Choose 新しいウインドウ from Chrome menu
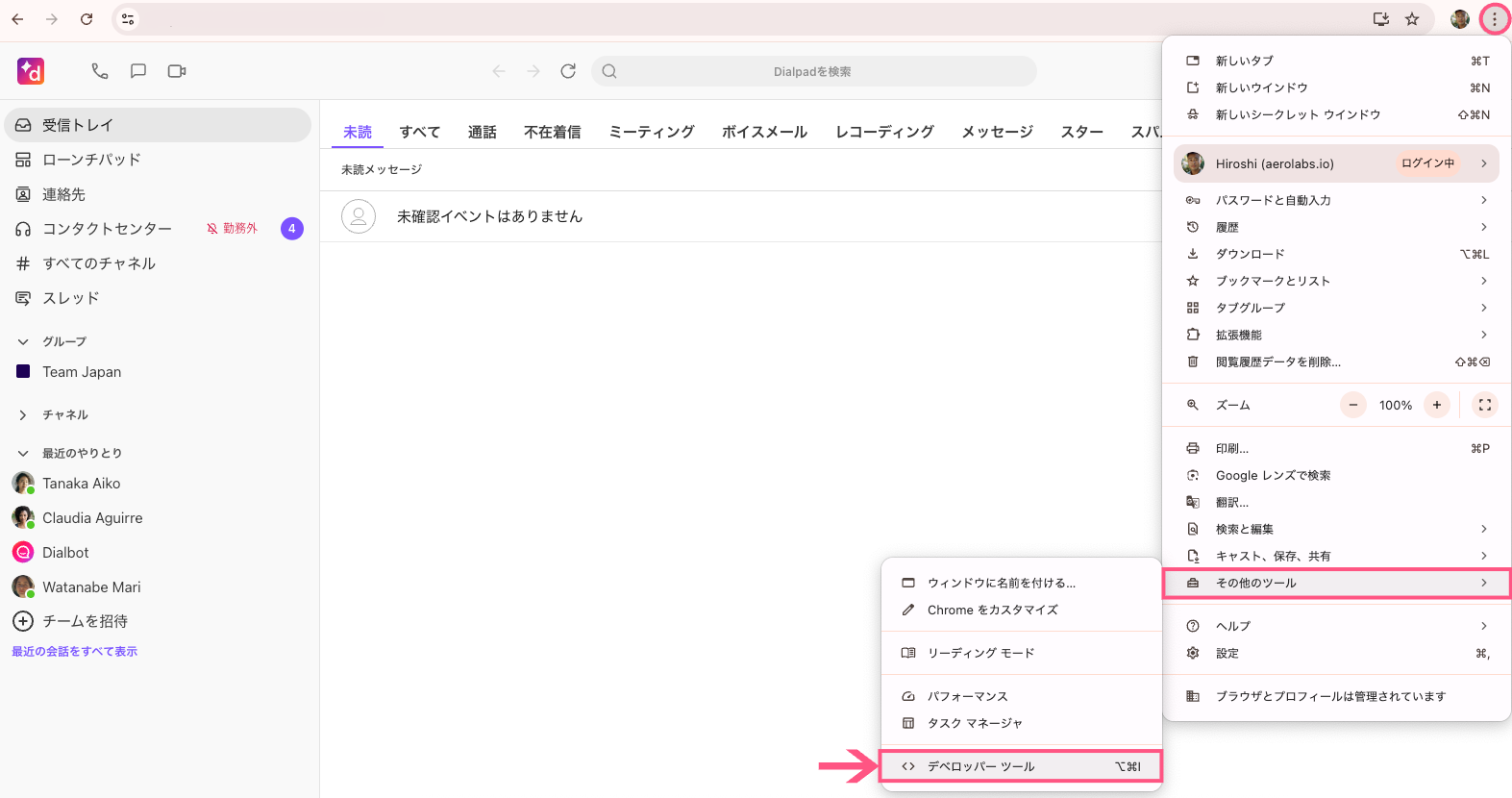The image size is (1512, 798). [1336, 87]
